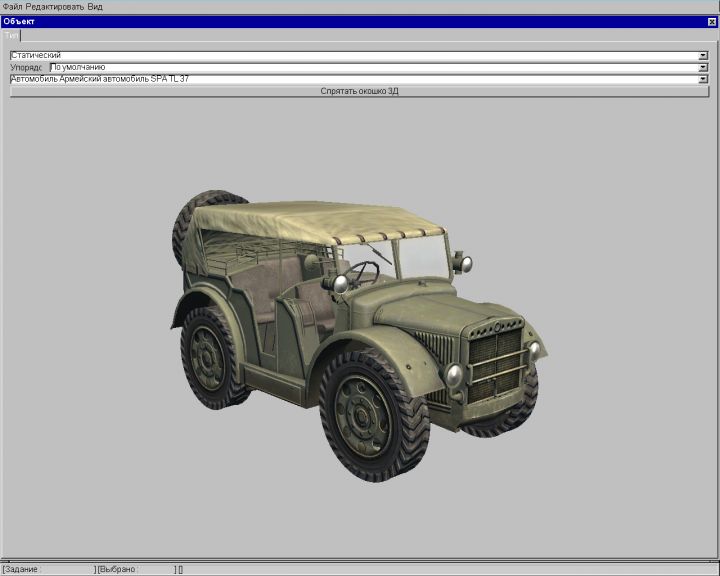Screen dimensions: 720x576
Task: Close the Объект panel
Action: [x=712, y=21]
